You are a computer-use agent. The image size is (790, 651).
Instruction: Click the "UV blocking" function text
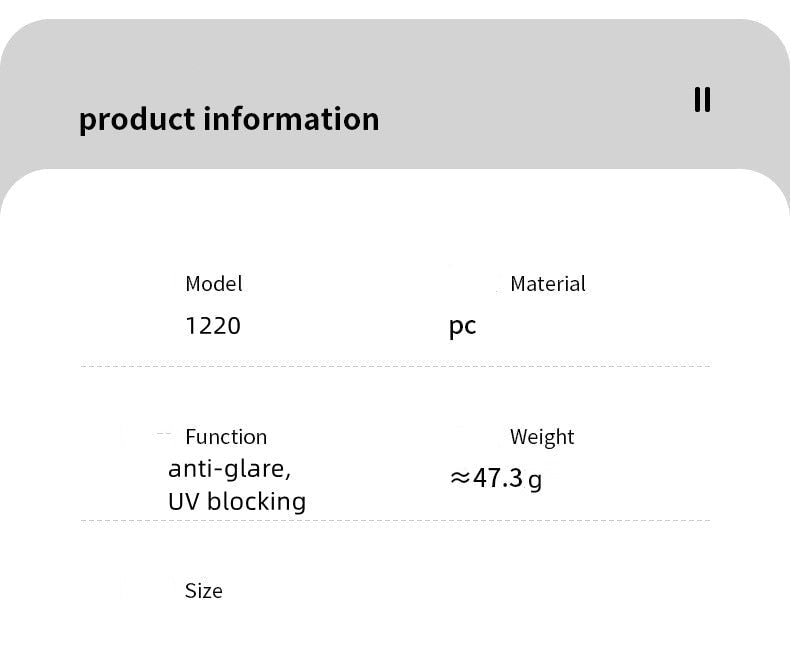tap(237, 501)
